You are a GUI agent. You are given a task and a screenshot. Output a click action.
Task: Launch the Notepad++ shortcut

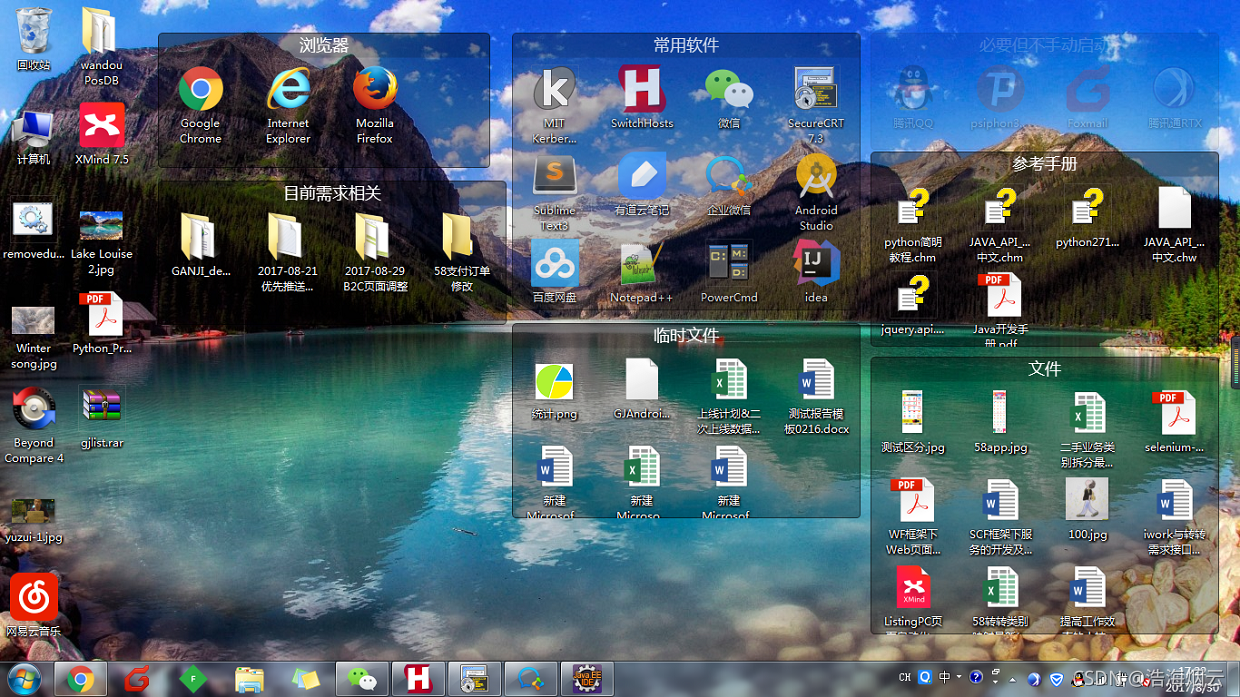pos(642,263)
